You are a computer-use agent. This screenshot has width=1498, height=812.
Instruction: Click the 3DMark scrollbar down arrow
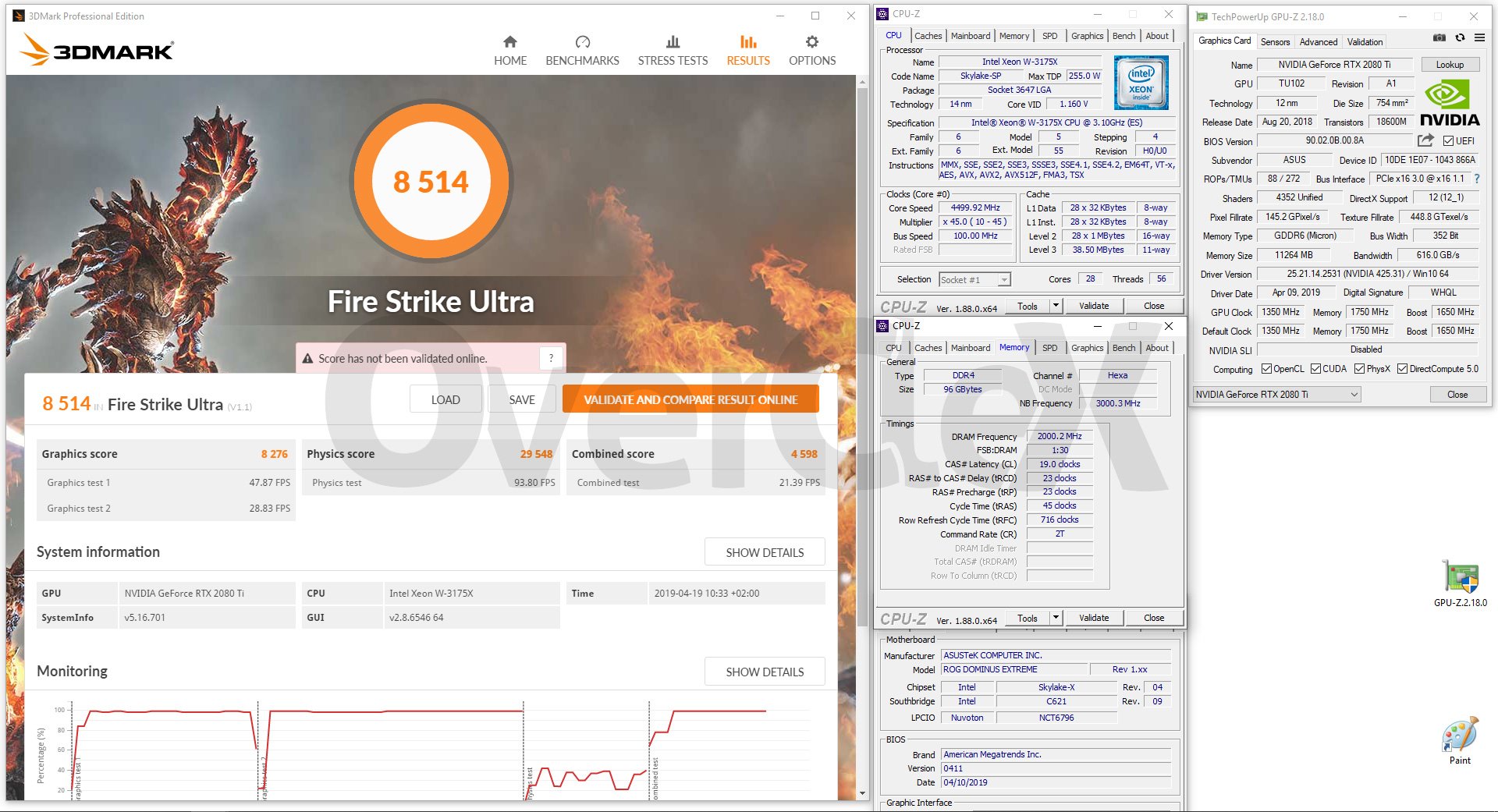tap(862, 793)
